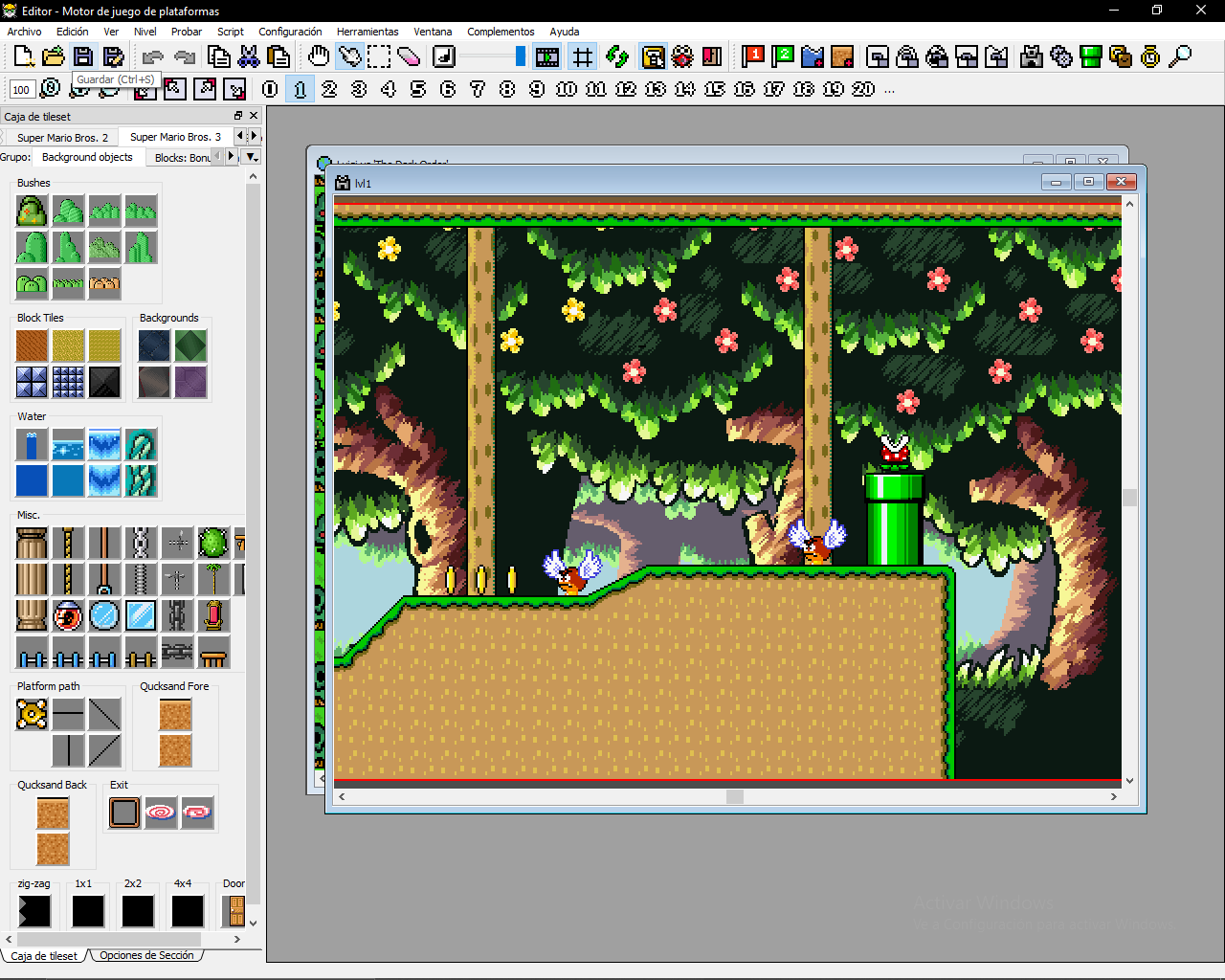
Task: Toggle grid snapping hash icon
Action: tap(582, 56)
